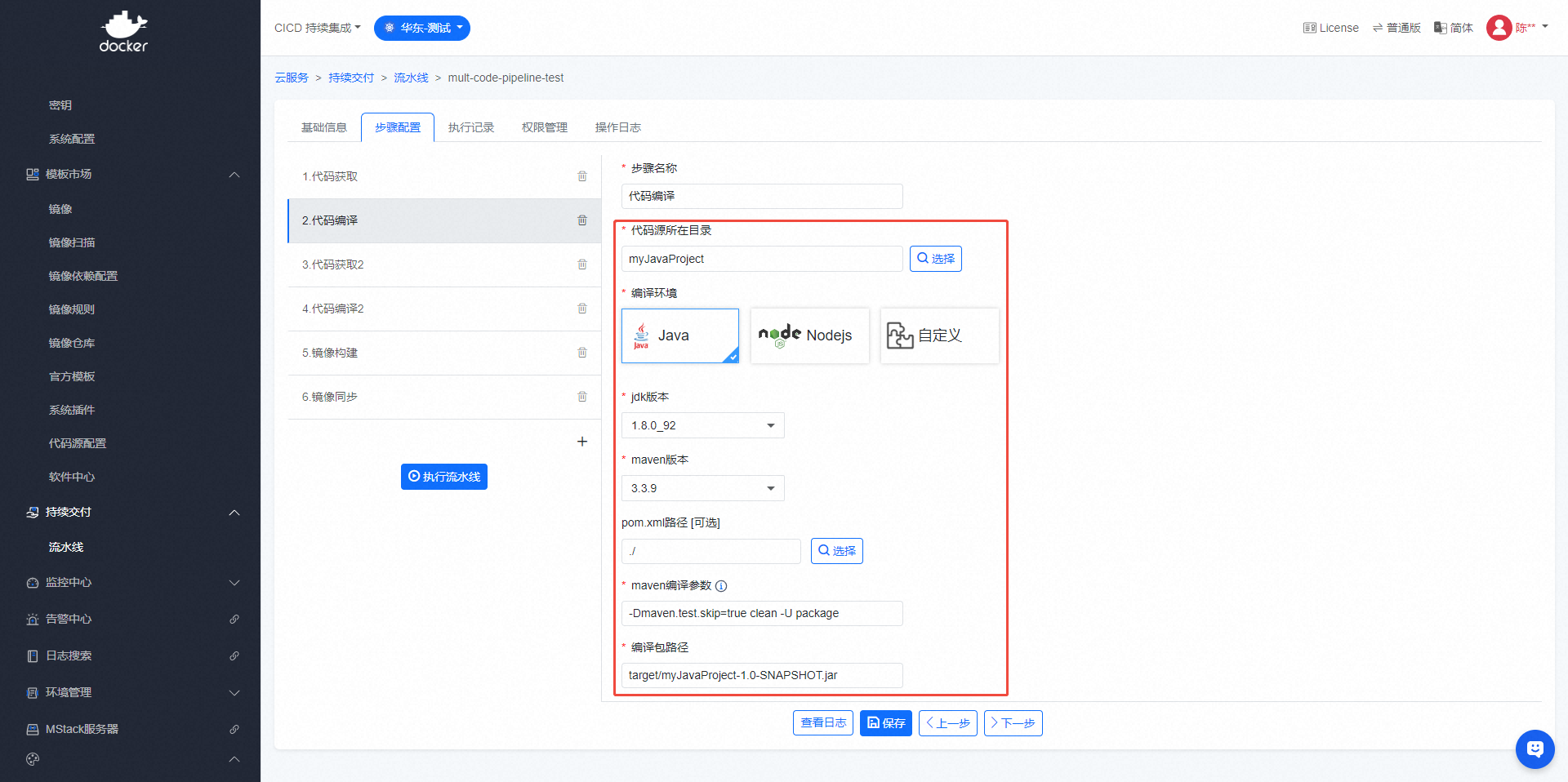Select Java compile environment
This screenshot has width=1568, height=782.
(679, 335)
